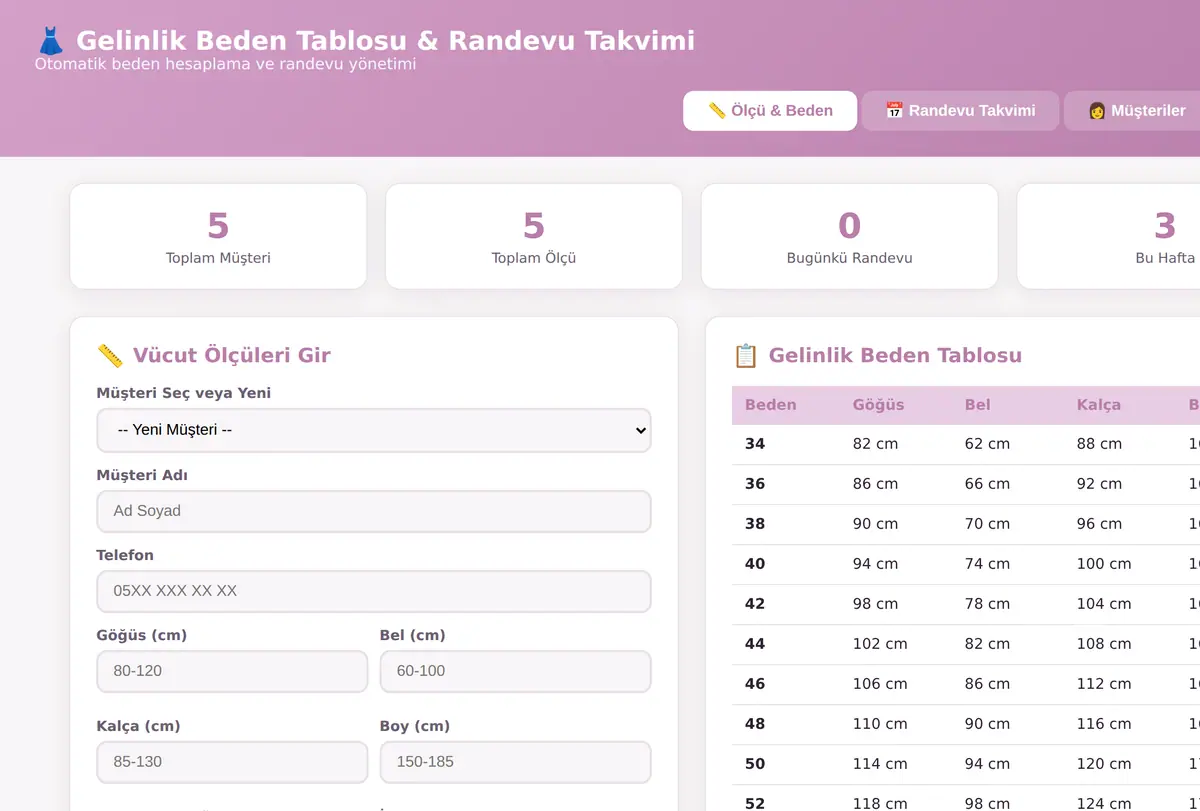The image size is (1200, 811).
Task: Open the Ölçü & Beden tab
Action: click(770, 111)
